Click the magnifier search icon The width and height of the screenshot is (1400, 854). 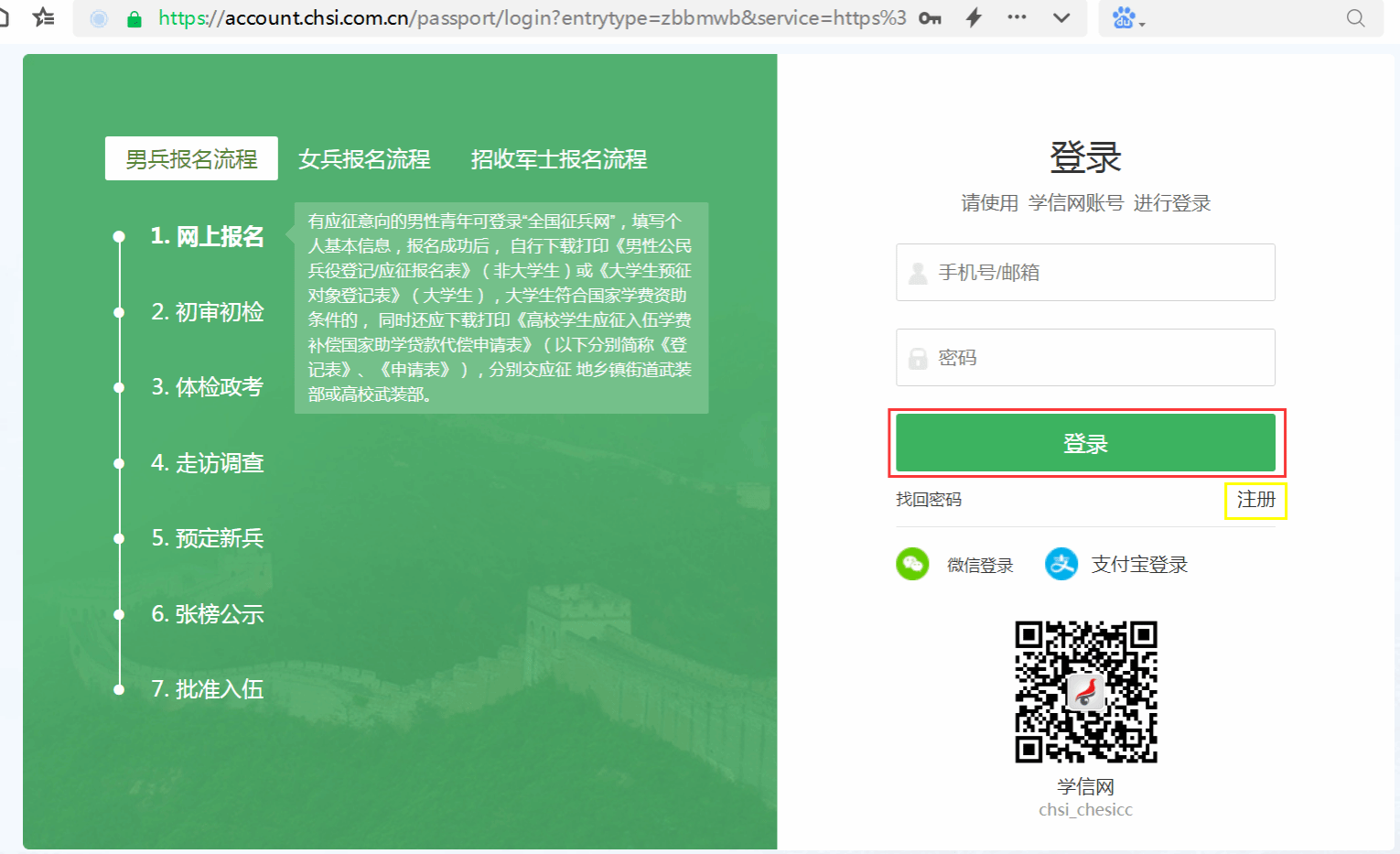tap(1355, 18)
